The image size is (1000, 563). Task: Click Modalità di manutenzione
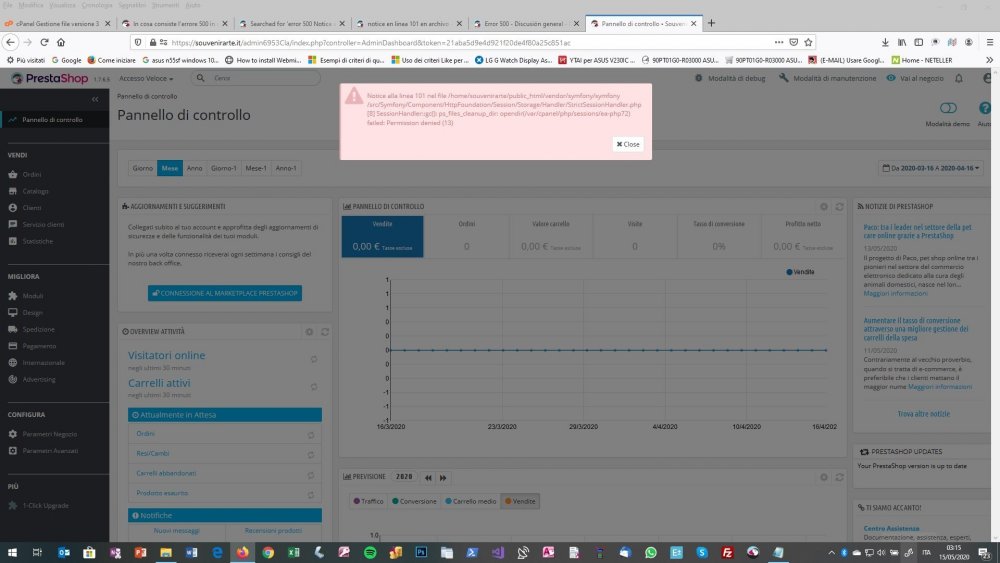(x=827, y=78)
